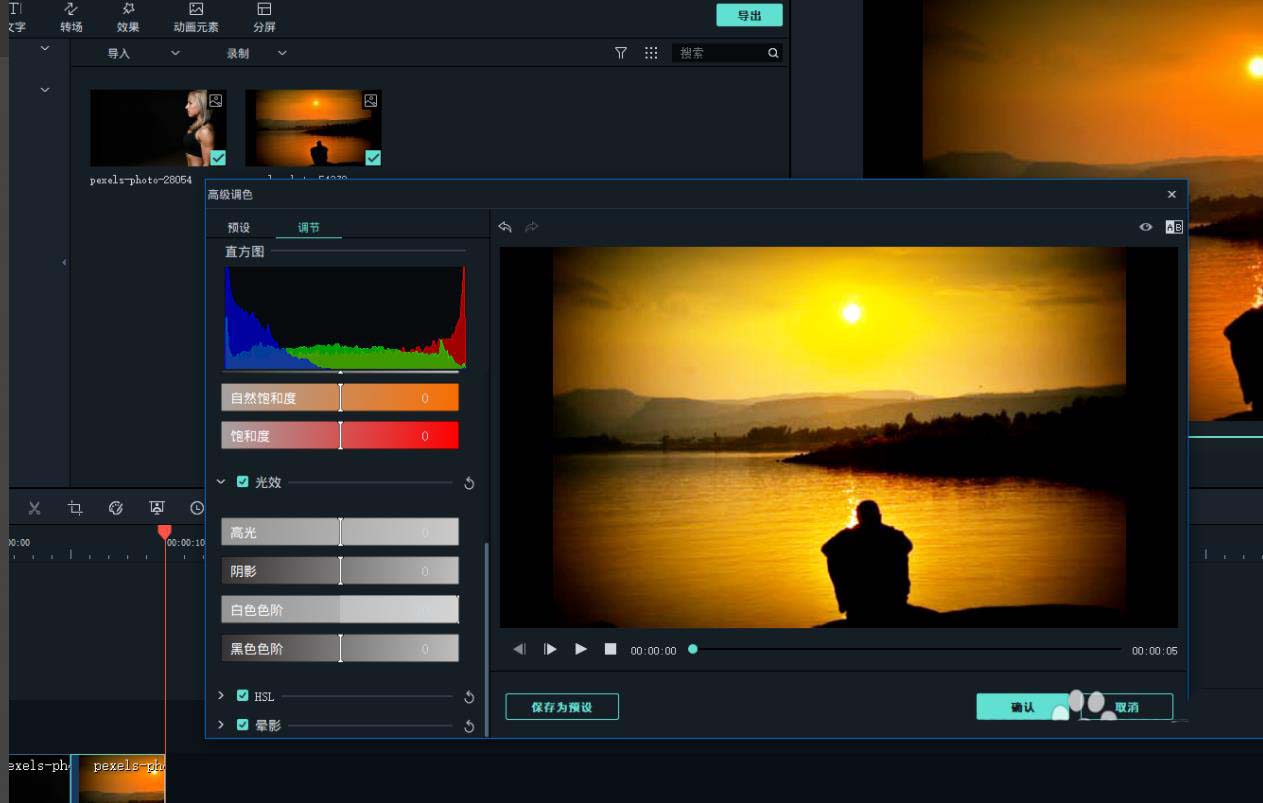Expand the HSL section
Viewport: 1263px width, 803px height.
pos(221,696)
